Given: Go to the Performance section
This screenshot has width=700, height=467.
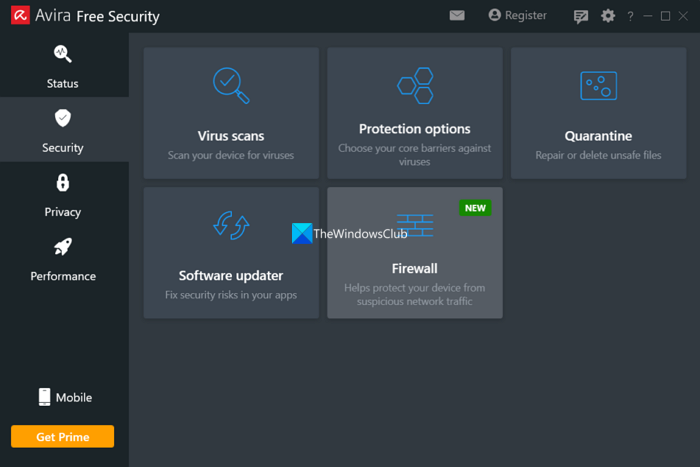Looking at the screenshot, I should (63, 258).
